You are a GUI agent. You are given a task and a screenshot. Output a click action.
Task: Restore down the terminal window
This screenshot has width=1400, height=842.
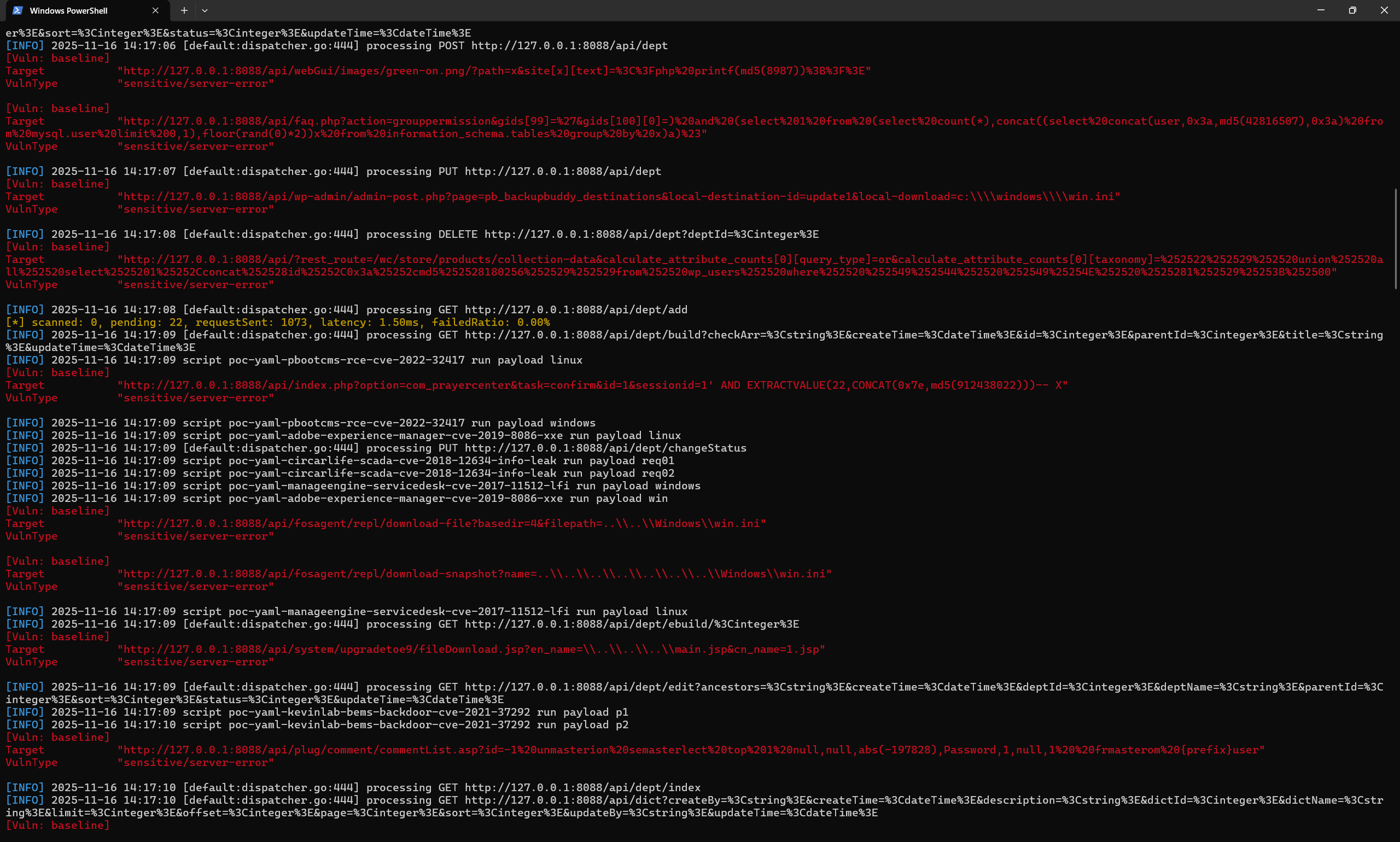pos(1352,10)
